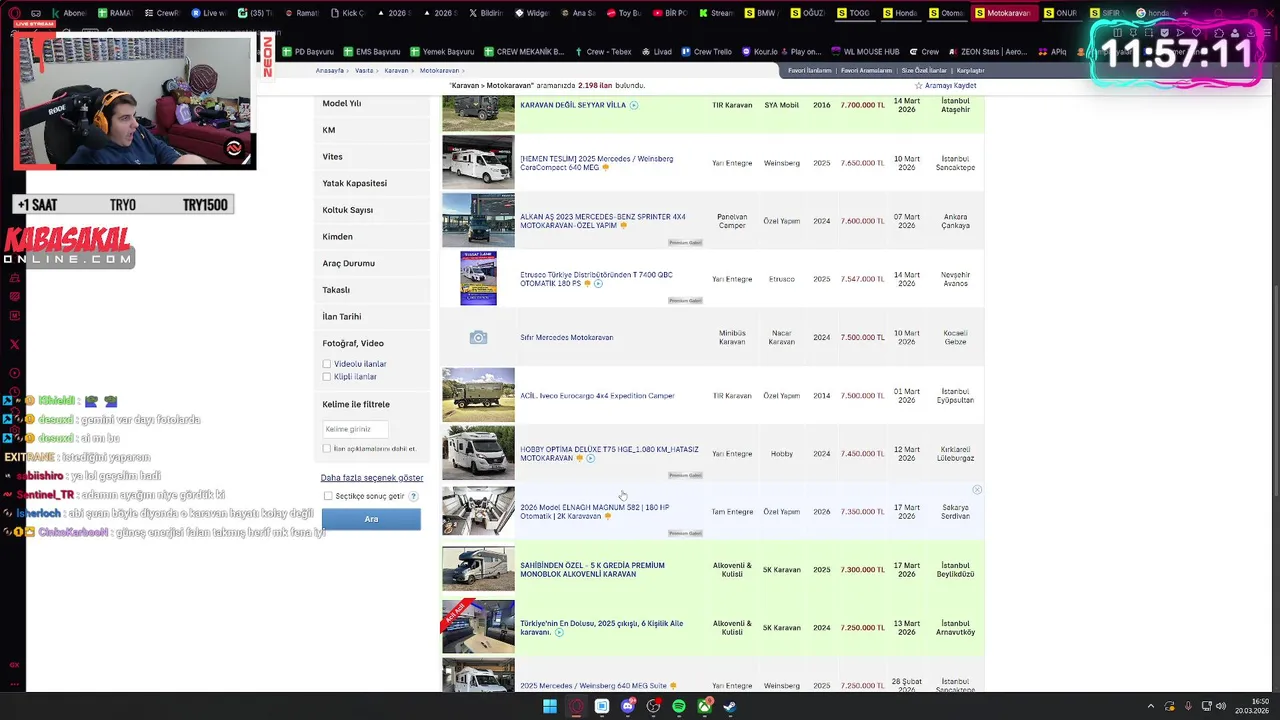Open the Discord taskbar icon
The height and width of the screenshot is (720, 1280).
(x=628, y=707)
